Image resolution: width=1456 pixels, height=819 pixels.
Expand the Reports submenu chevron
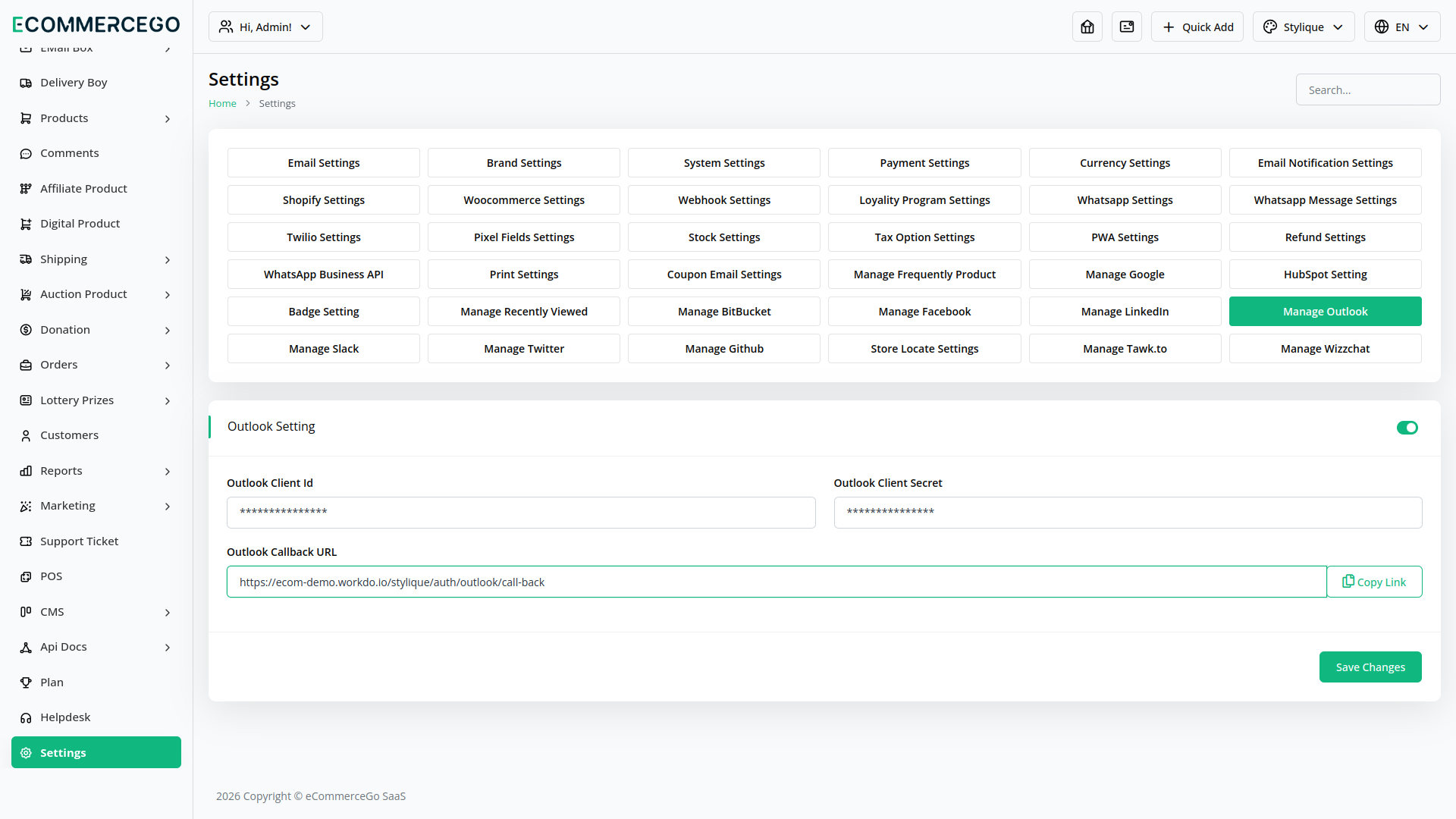point(168,472)
